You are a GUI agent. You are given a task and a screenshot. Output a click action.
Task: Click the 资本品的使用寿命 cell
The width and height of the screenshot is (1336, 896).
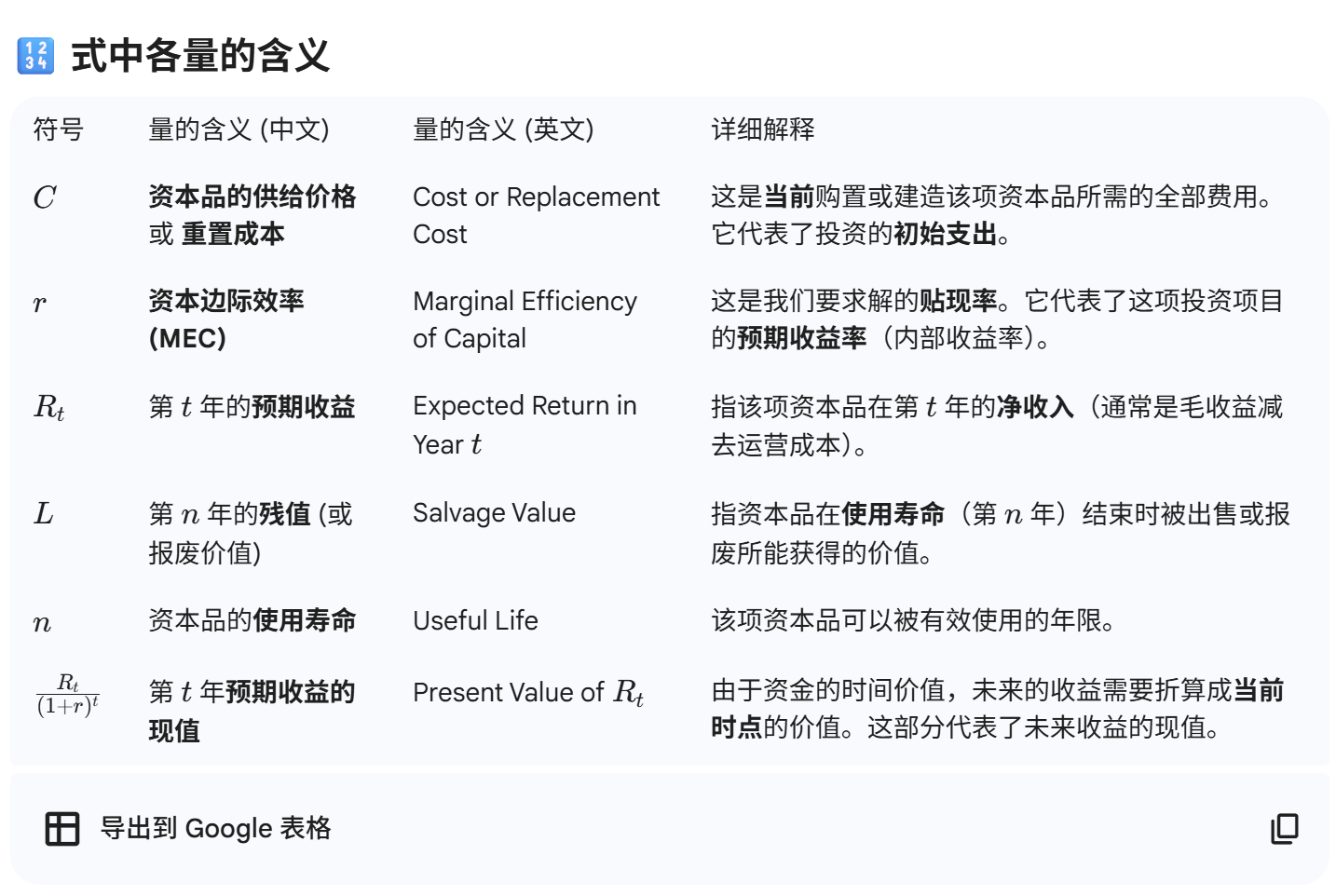click(x=252, y=621)
